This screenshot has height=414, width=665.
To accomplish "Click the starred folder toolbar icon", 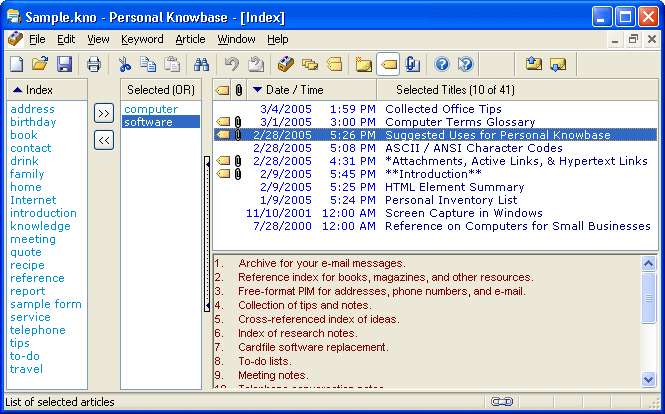I will [364, 64].
